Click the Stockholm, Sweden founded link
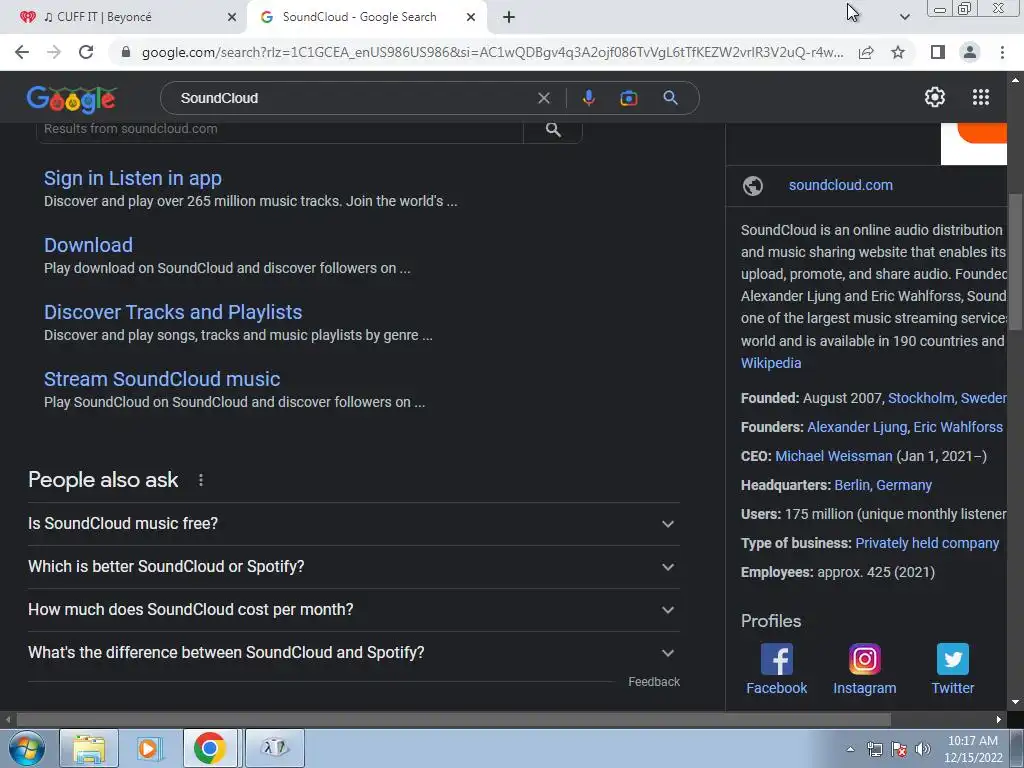Screen dimensions: 1024x768 pyautogui.click(x=947, y=398)
